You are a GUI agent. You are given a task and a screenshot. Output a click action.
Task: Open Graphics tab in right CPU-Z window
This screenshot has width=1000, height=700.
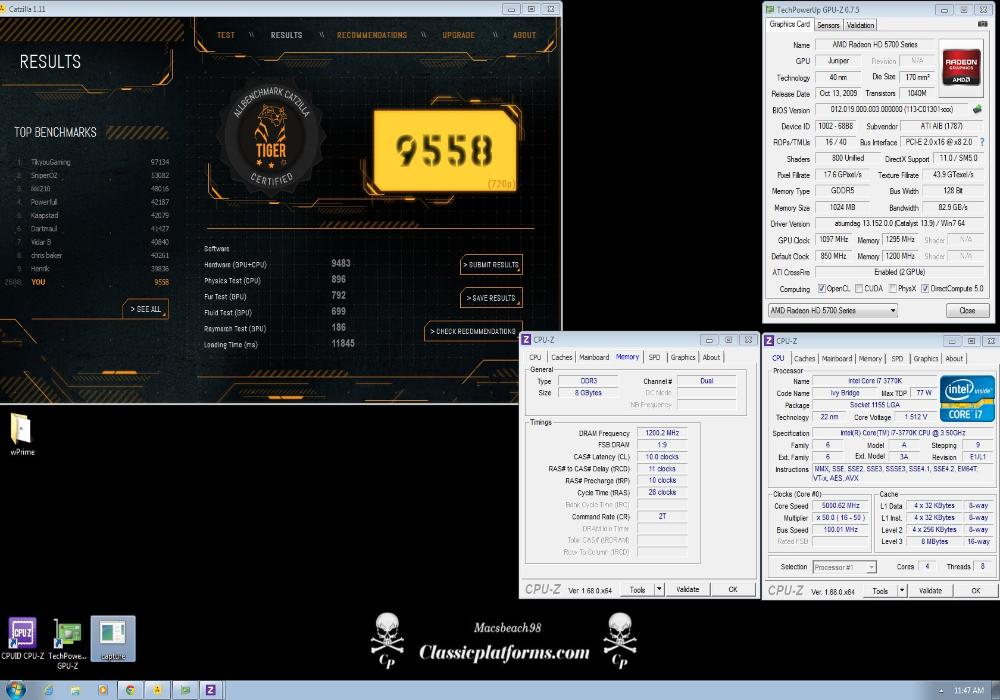[925, 359]
